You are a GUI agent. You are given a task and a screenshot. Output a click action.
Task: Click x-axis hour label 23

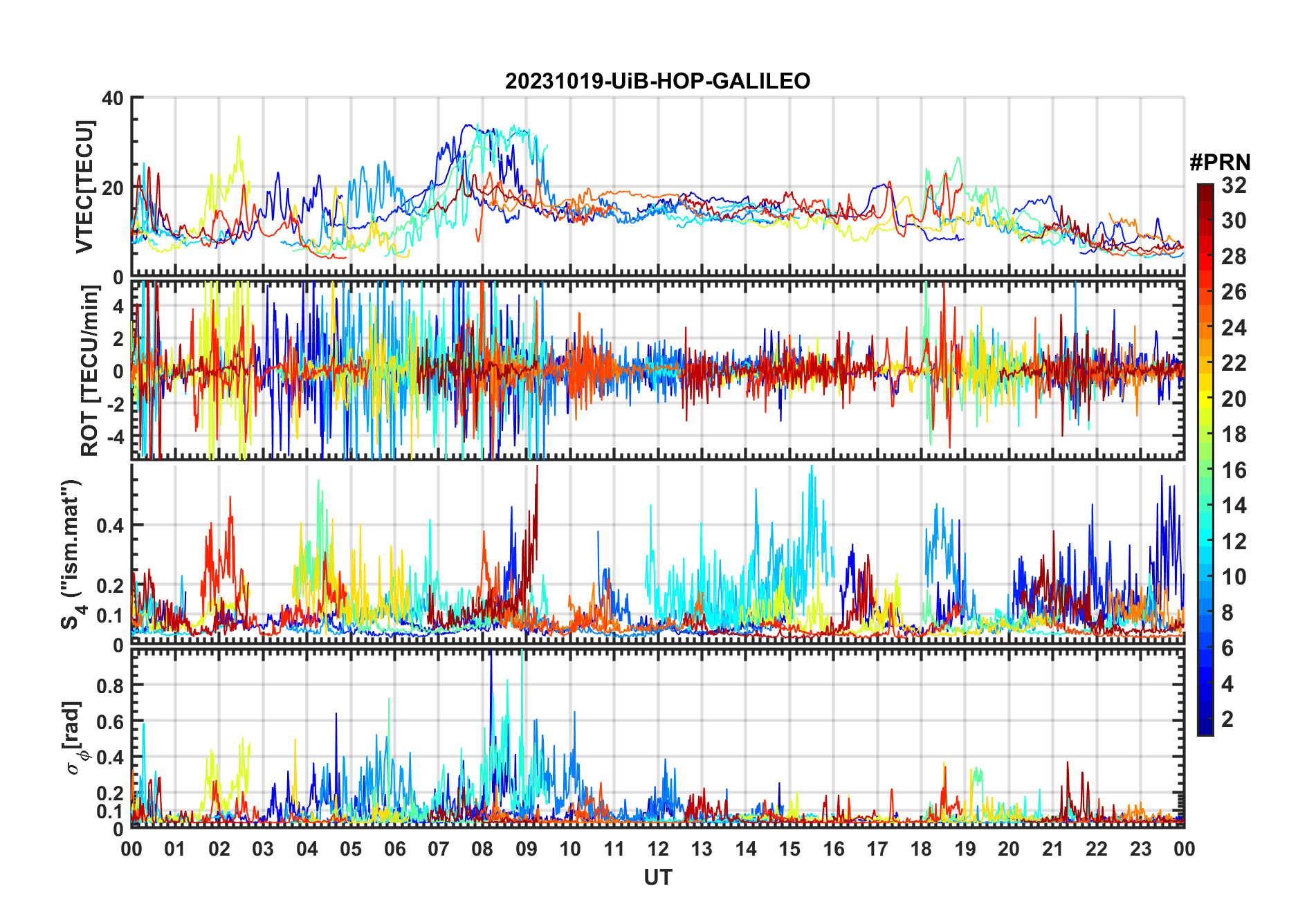[1140, 849]
